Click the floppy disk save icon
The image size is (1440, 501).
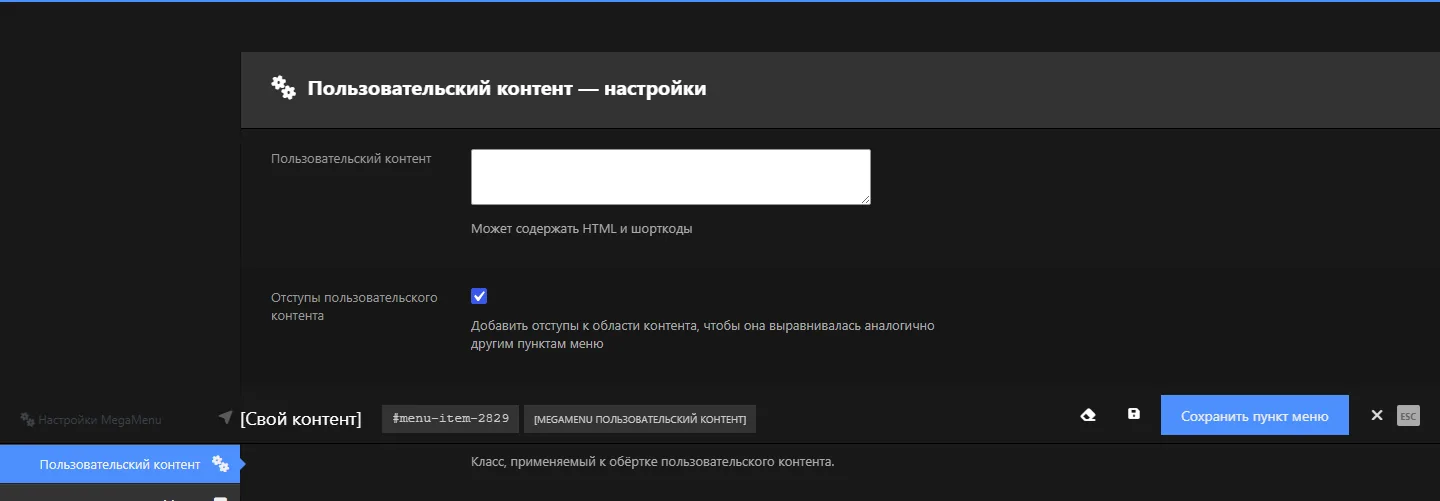(x=1134, y=414)
